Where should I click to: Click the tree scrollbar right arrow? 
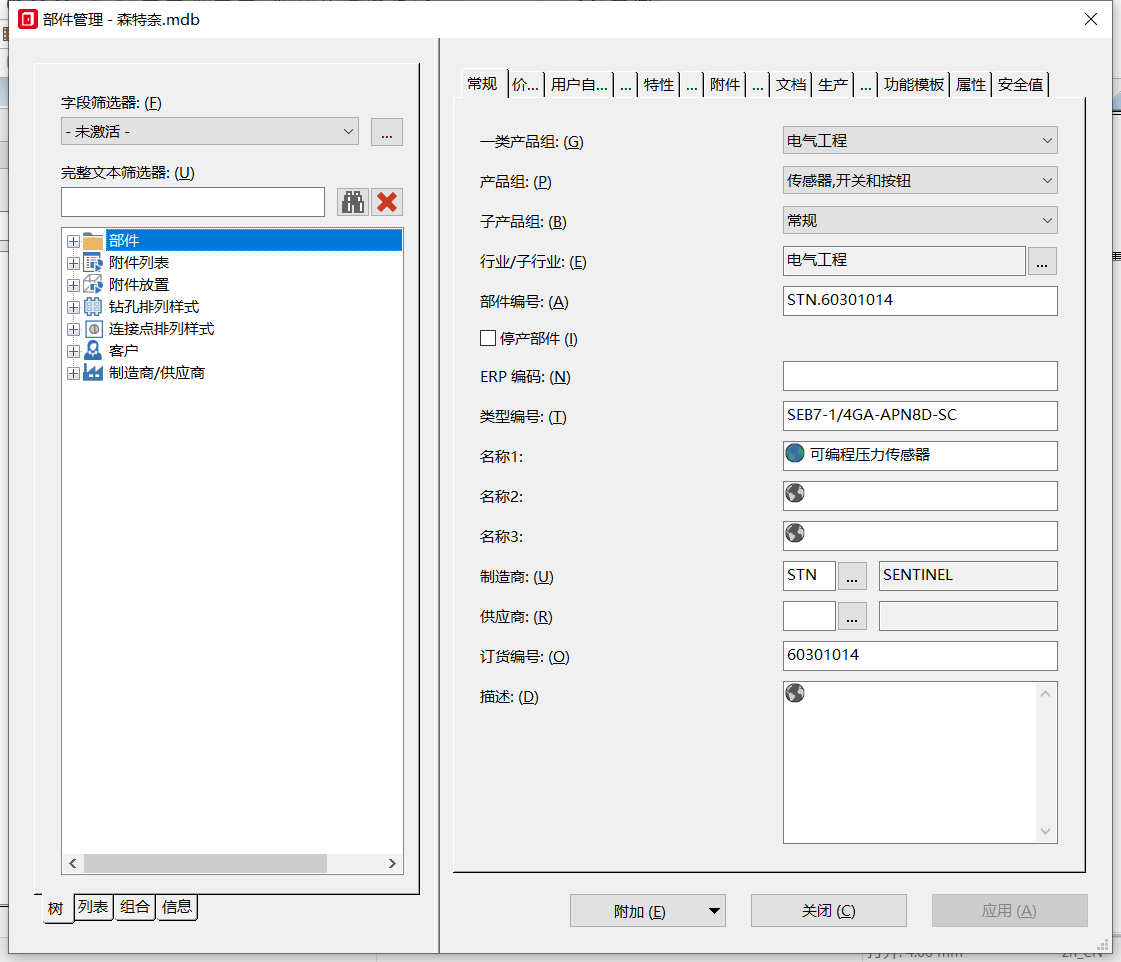pos(392,863)
